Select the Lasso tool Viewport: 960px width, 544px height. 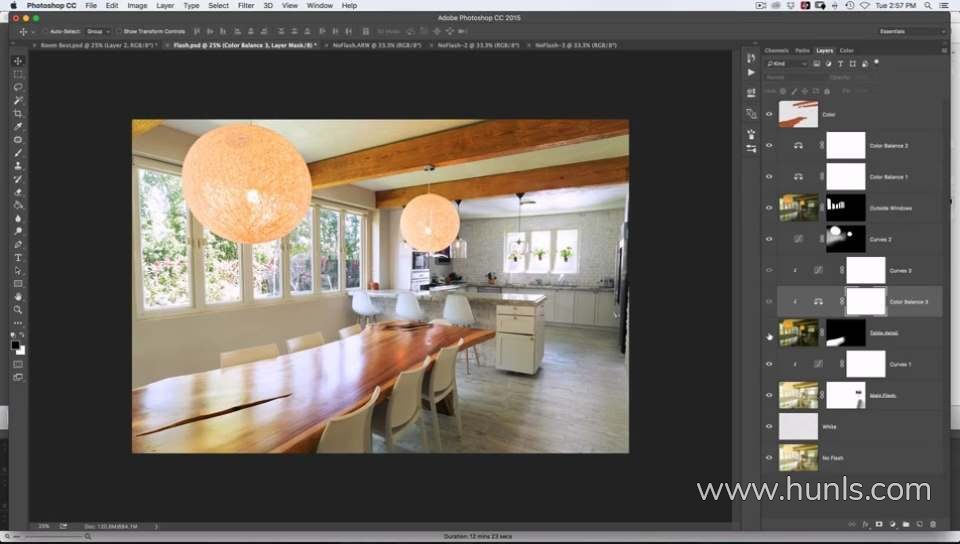(18, 88)
